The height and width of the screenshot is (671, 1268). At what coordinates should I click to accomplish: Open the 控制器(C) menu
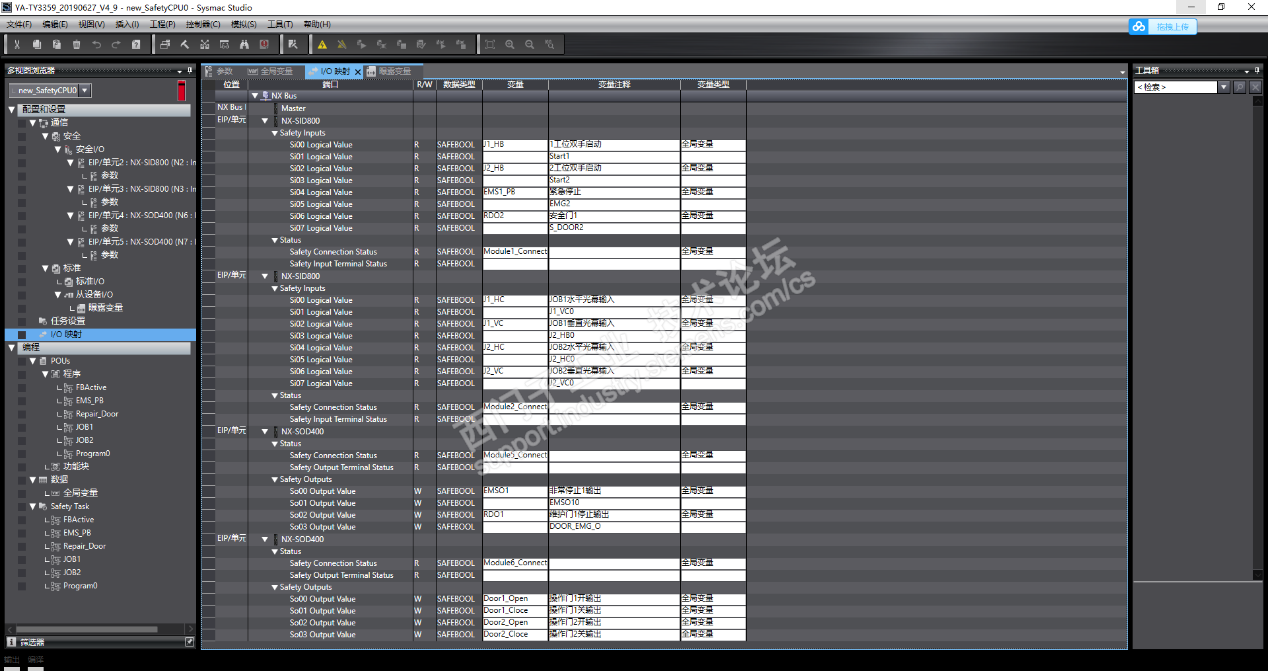[203, 24]
